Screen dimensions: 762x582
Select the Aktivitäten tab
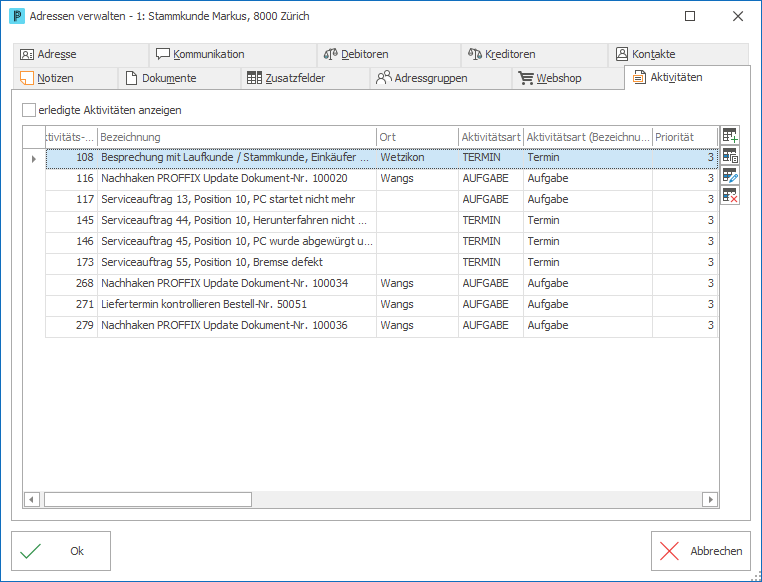click(x=687, y=77)
